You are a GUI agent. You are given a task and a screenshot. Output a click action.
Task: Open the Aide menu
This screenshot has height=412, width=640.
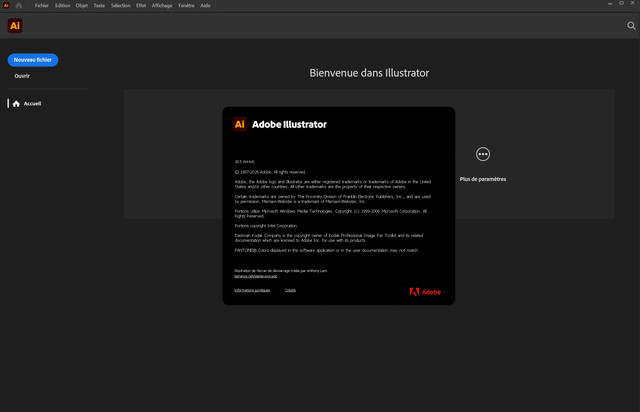205,5
